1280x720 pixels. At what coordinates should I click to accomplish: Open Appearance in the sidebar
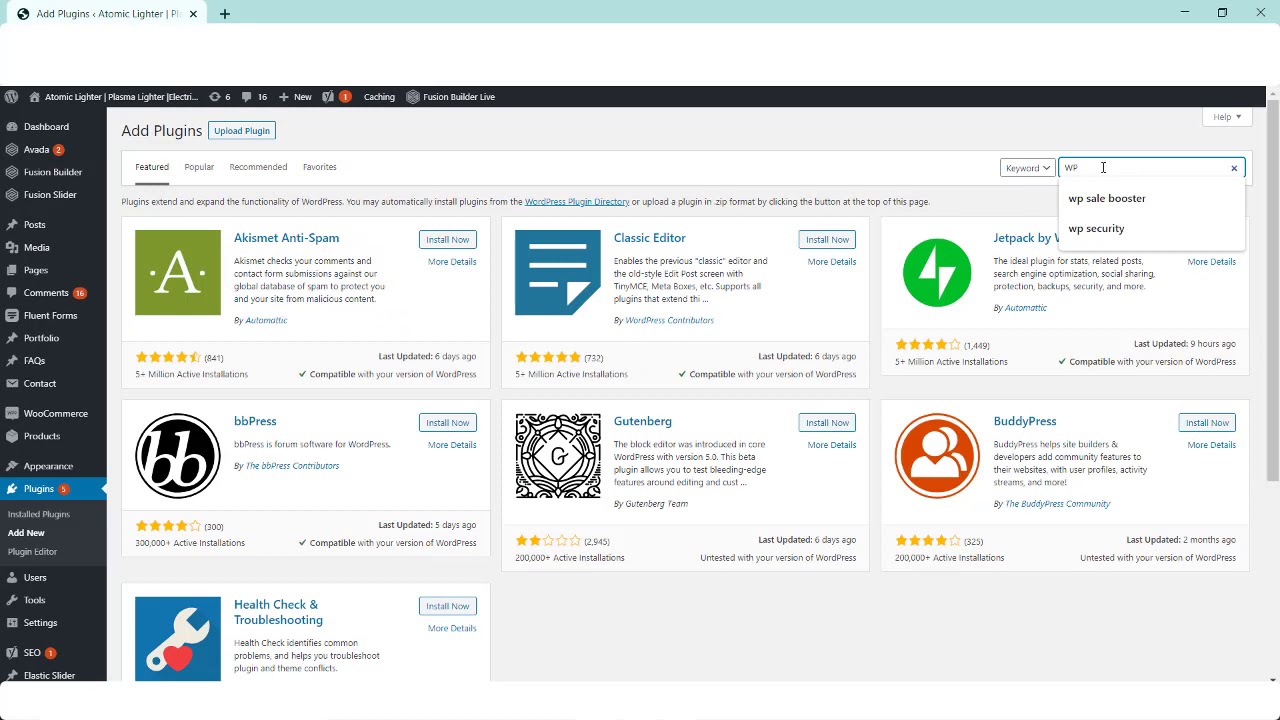pyautogui.click(x=48, y=466)
